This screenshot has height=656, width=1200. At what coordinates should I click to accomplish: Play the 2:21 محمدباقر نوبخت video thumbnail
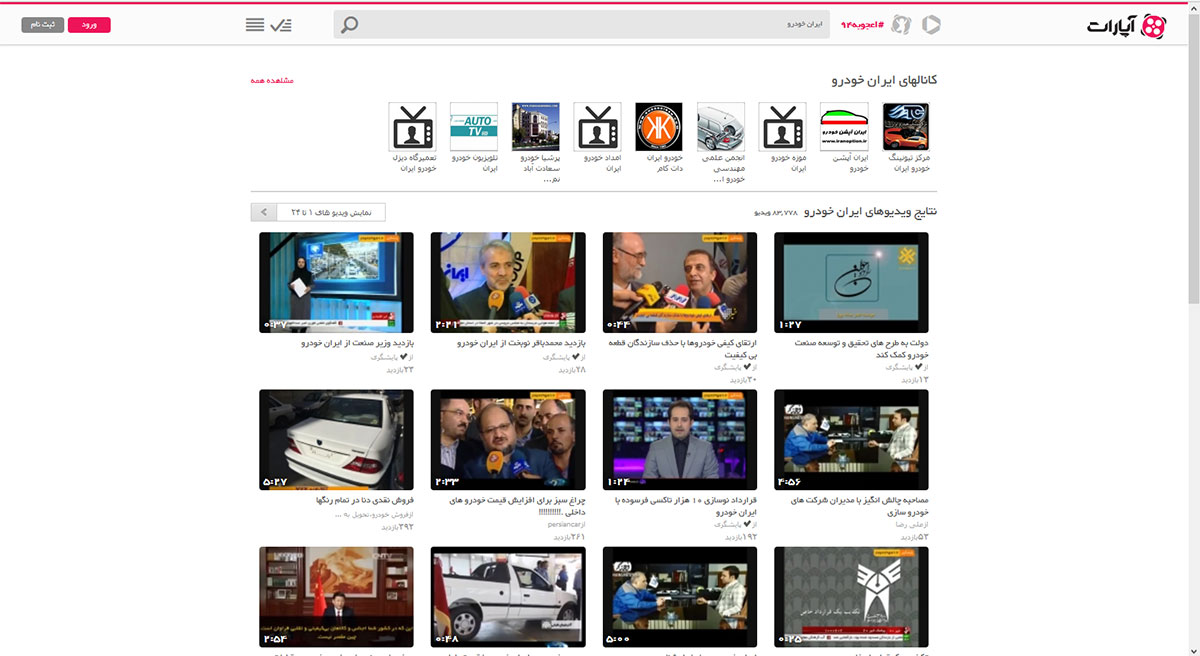tap(508, 282)
